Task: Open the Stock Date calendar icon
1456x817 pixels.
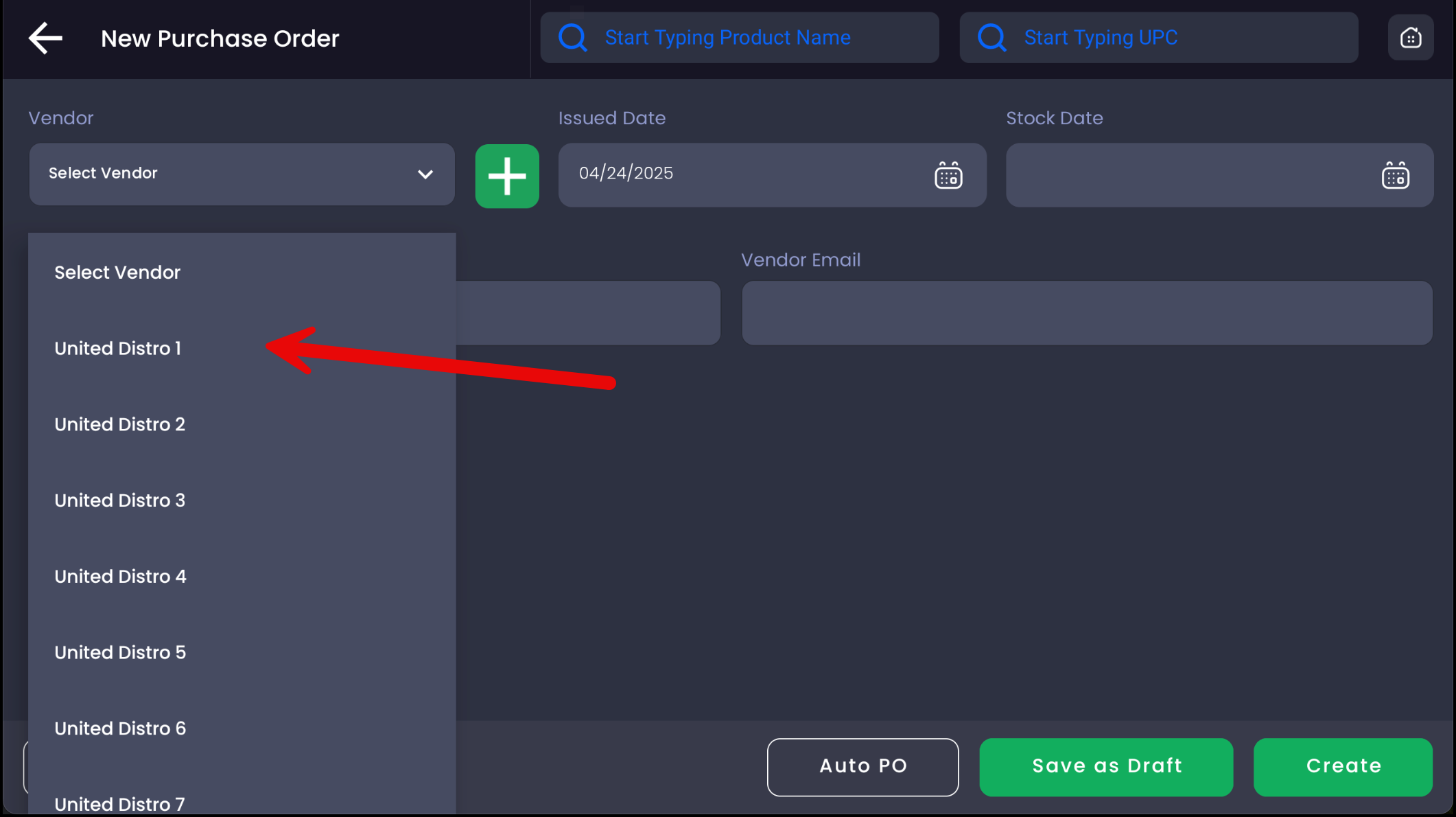Action: tap(1395, 176)
